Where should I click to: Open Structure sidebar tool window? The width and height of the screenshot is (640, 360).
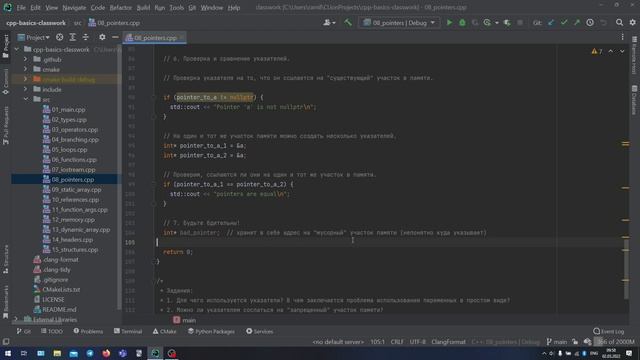click(5, 260)
